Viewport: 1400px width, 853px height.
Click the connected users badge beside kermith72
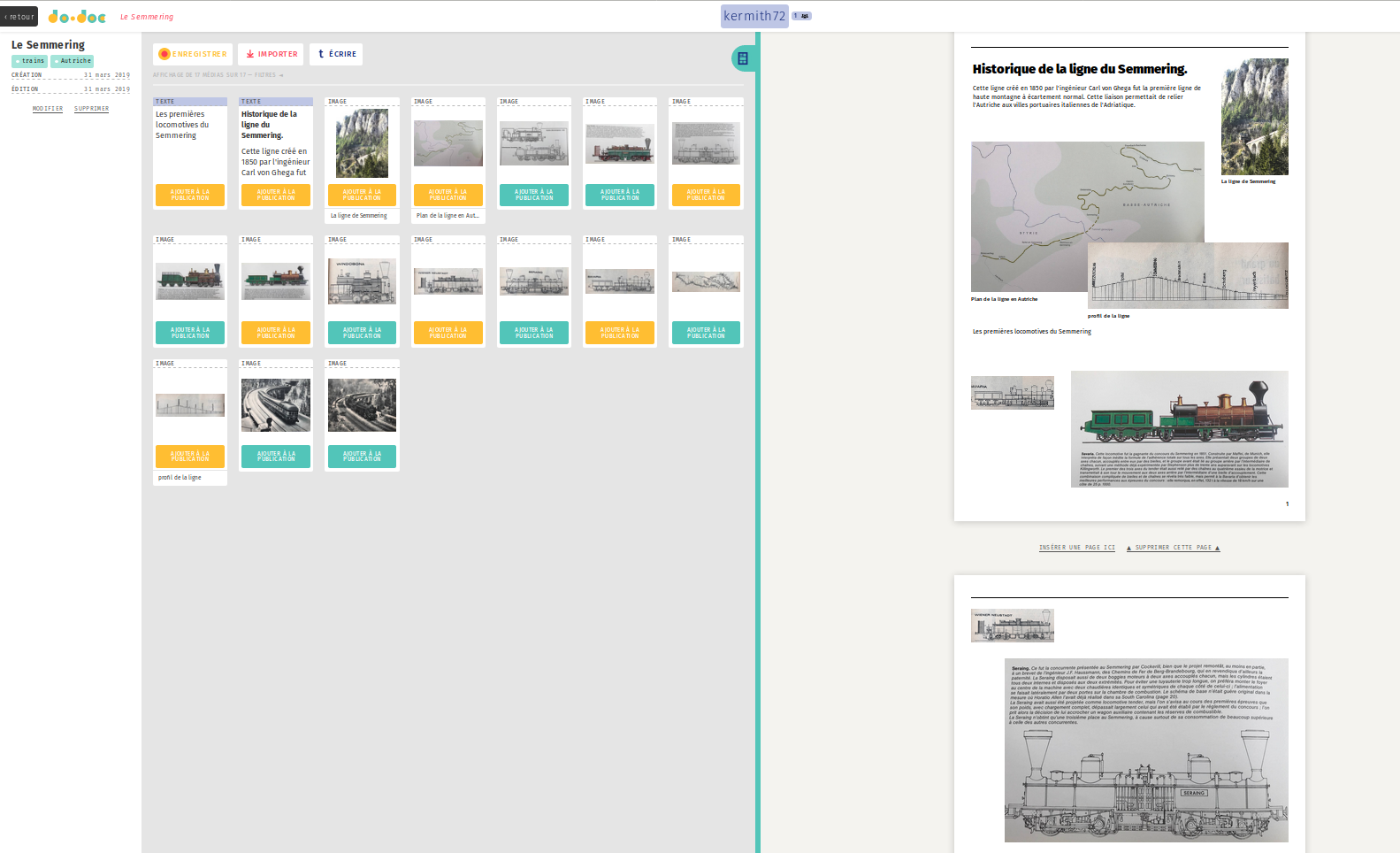coord(802,16)
